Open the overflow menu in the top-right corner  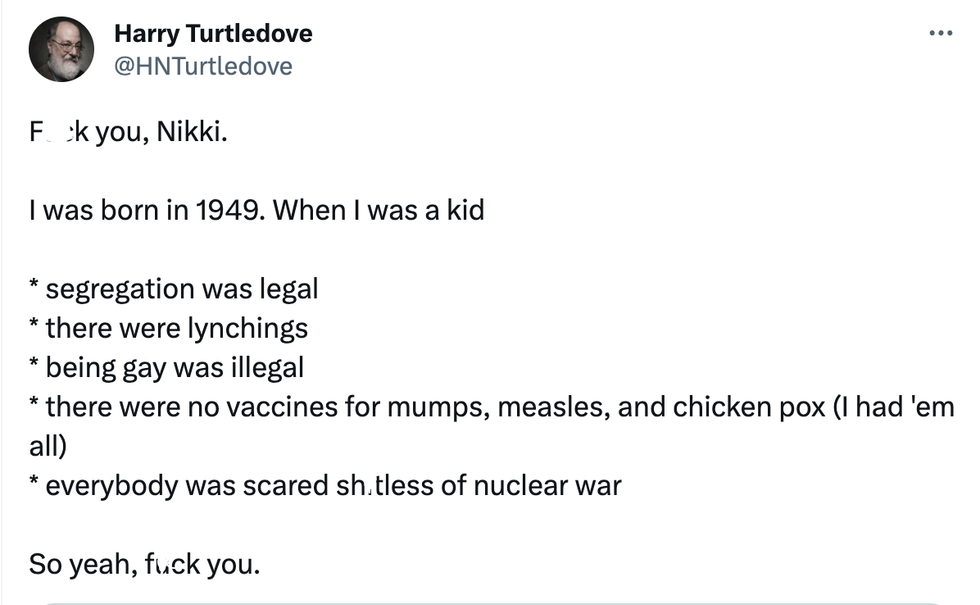coord(941,32)
